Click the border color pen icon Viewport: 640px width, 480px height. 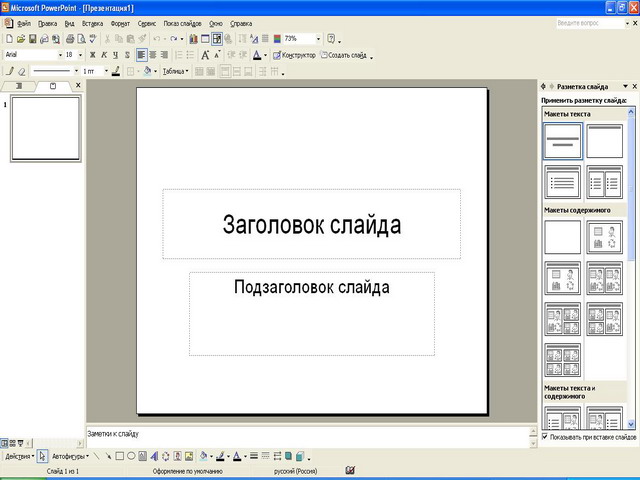(x=116, y=71)
